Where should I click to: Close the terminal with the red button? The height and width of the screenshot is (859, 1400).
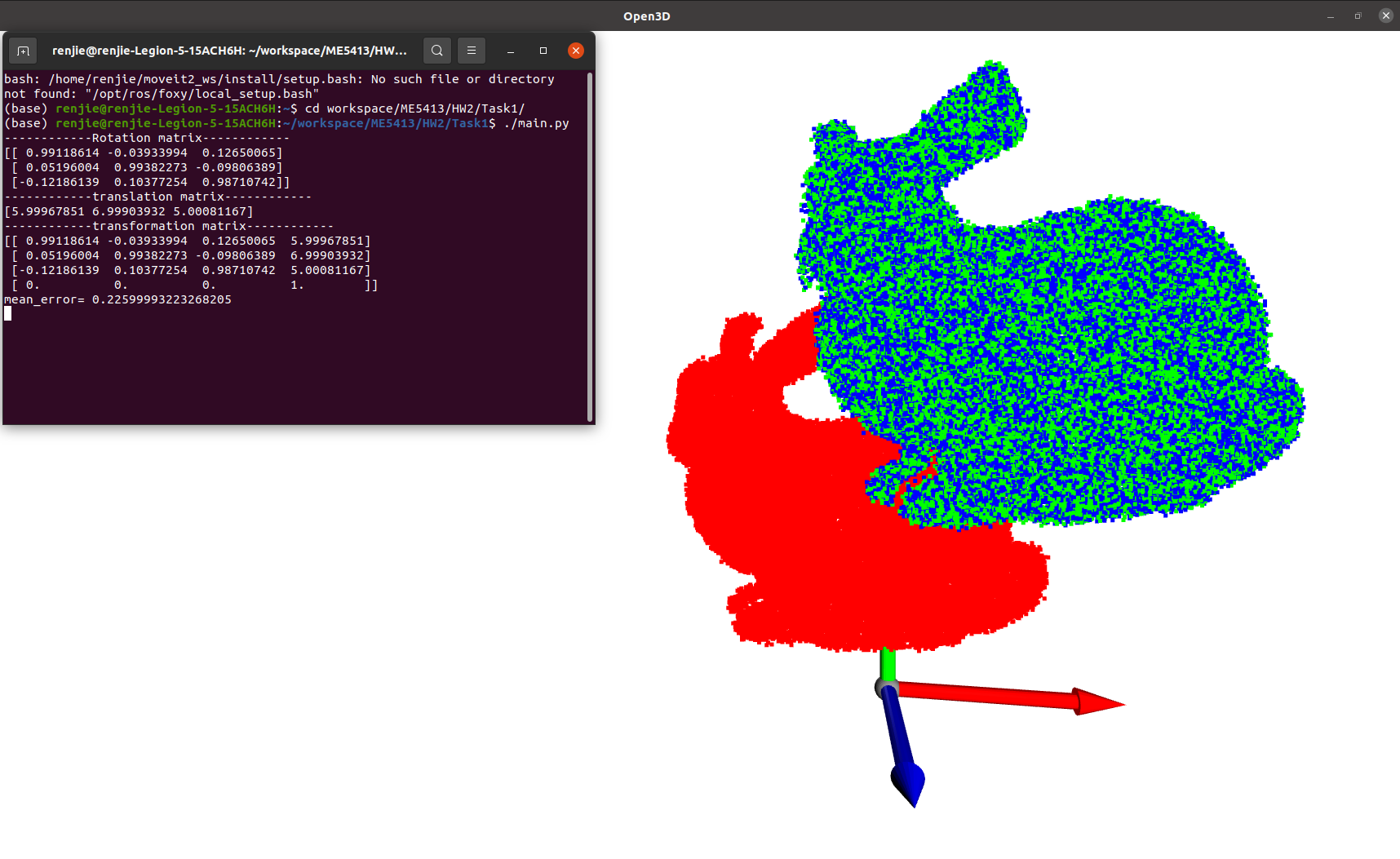[x=576, y=51]
